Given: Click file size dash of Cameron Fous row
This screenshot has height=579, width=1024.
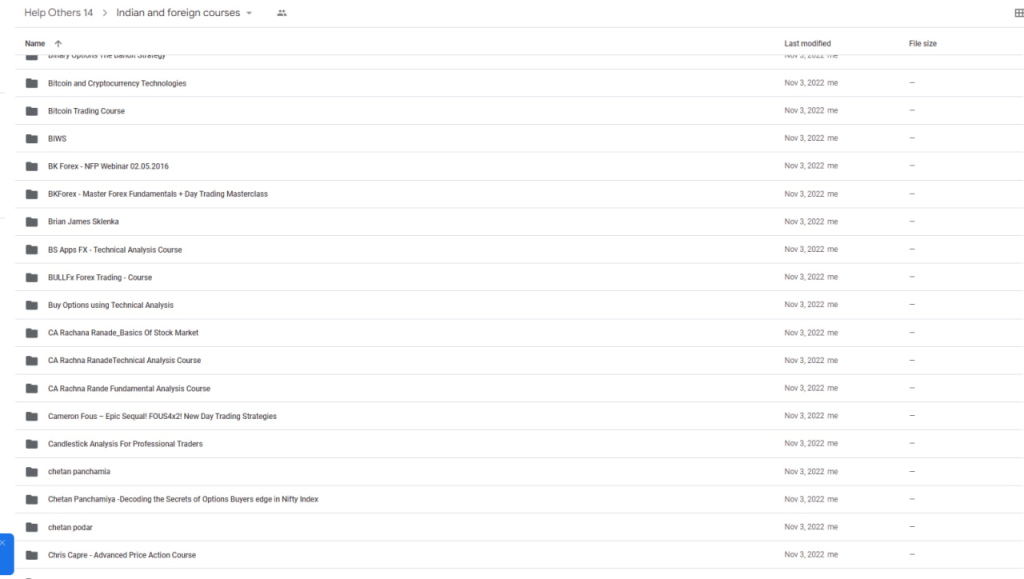Looking at the screenshot, I should (x=912, y=416).
